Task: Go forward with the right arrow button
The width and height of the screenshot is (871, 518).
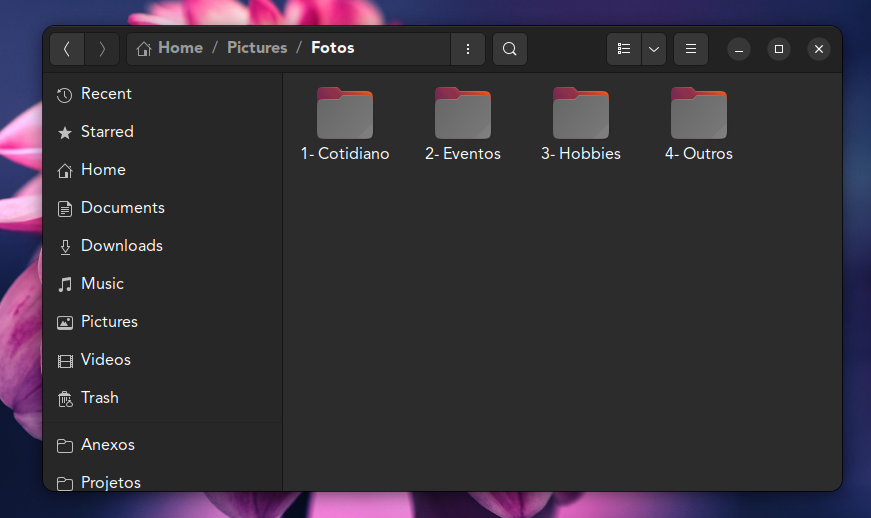Action: (102, 49)
